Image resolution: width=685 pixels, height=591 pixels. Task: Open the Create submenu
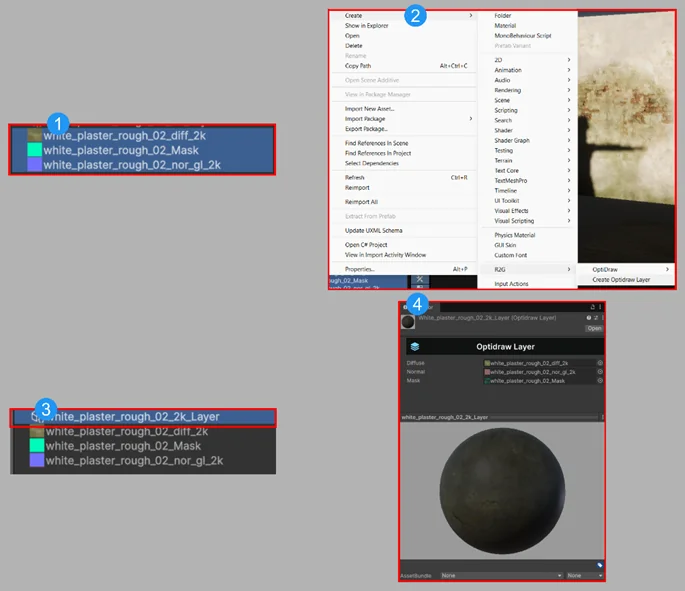pos(403,16)
